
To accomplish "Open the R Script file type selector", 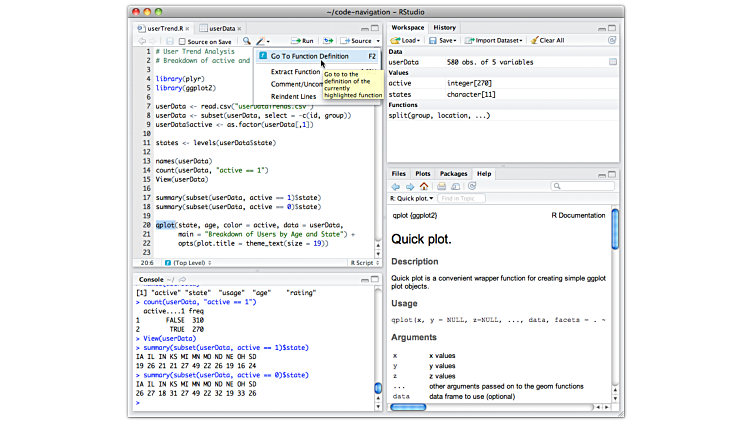I will pos(363,262).
